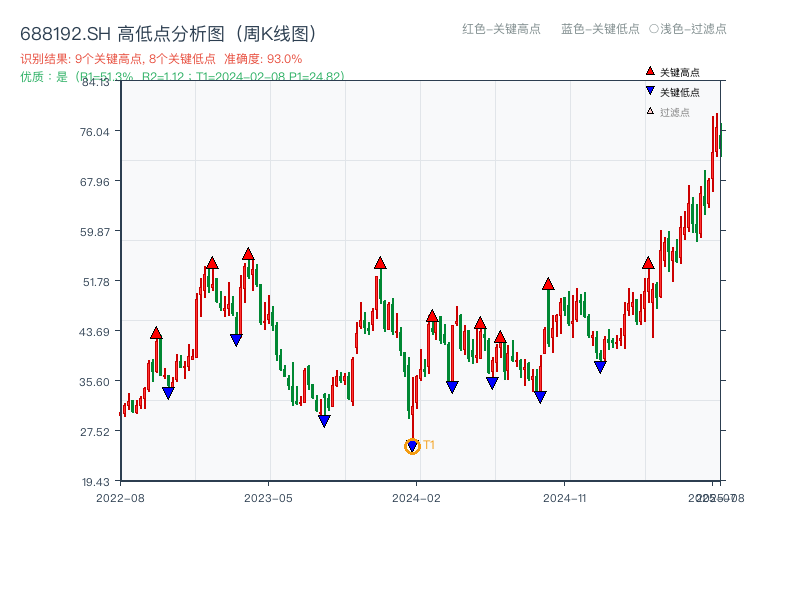Click the hollow triangle icon beside 过滤点 legend
800x600 pixels.
(650, 111)
